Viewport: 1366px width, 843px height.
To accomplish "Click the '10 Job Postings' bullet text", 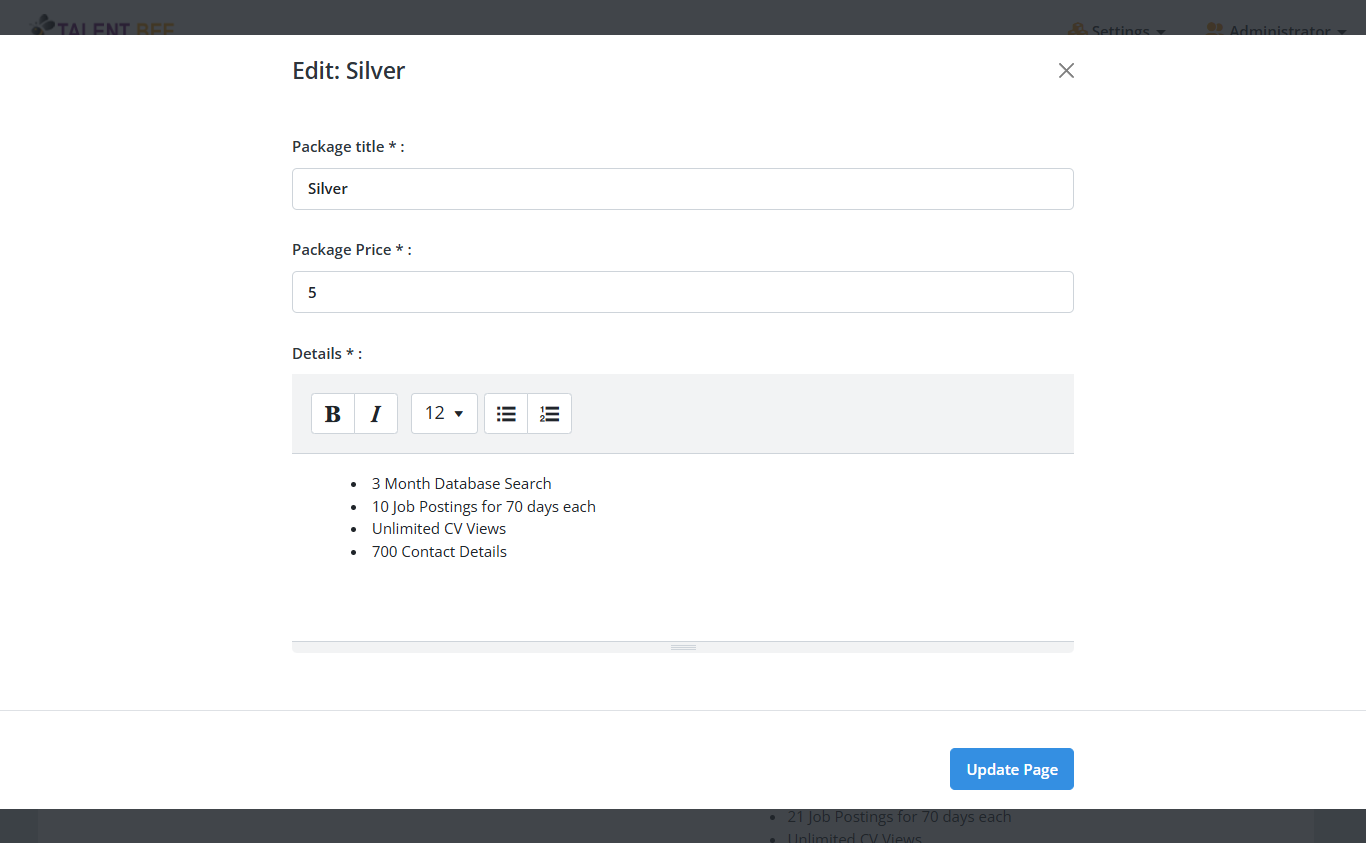I will [x=483, y=507].
